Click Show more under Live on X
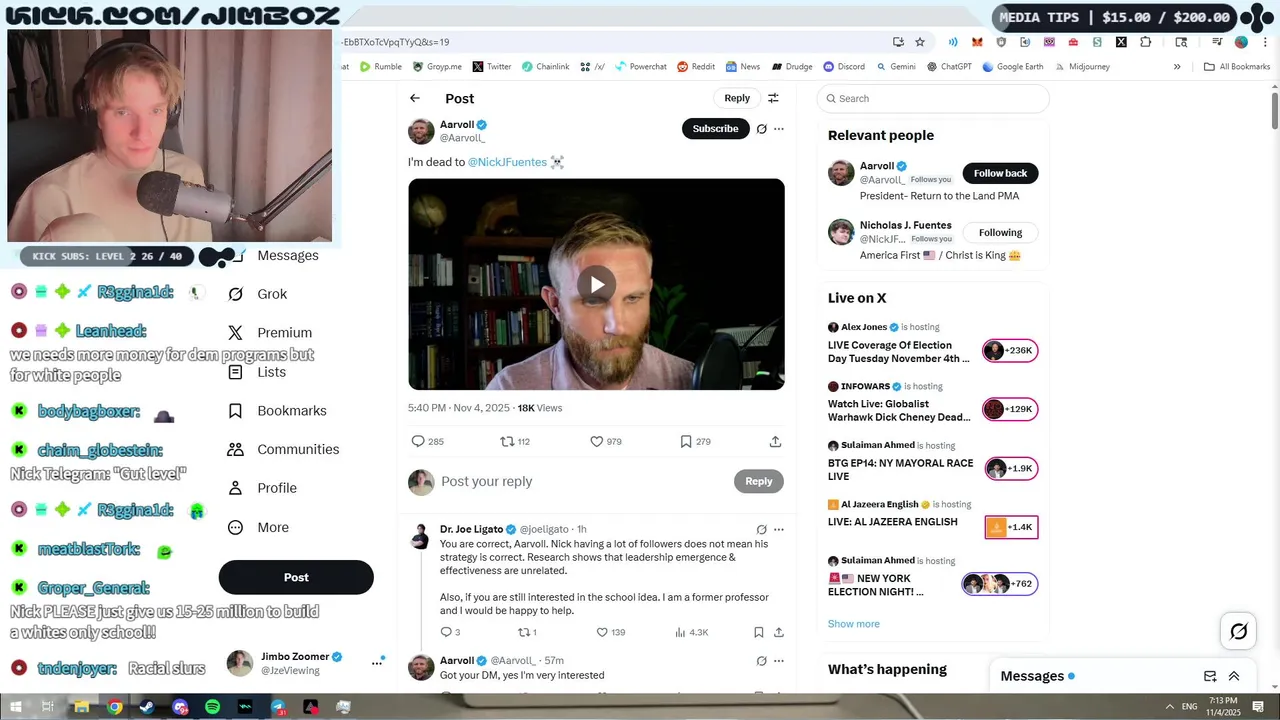The width and height of the screenshot is (1280, 720). pyautogui.click(x=854, y=624)
